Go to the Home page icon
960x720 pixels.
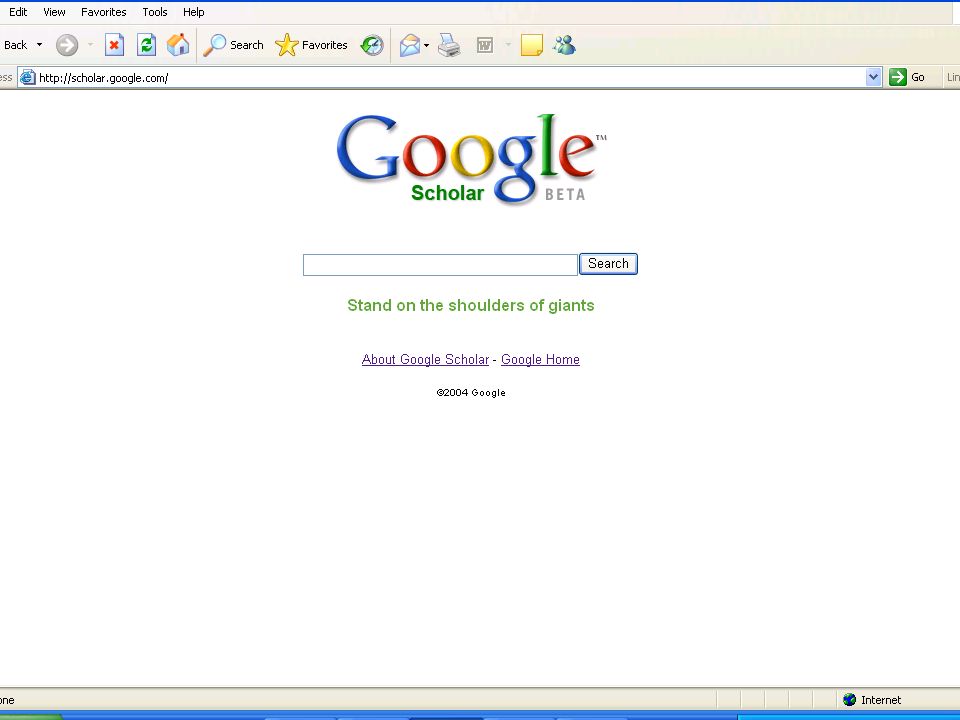point(178,45)
